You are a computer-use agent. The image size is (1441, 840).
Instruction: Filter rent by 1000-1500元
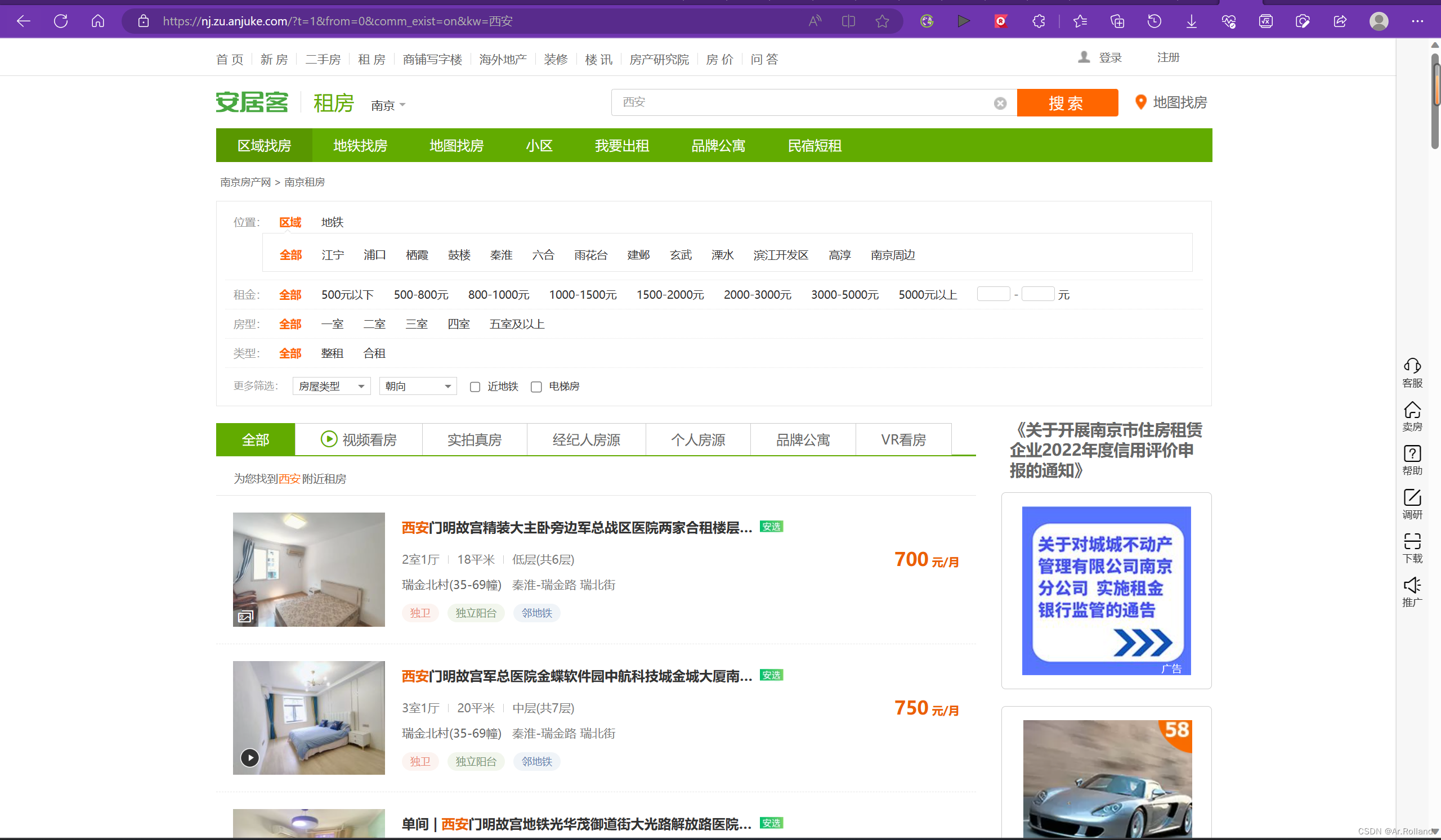point(583,295)
